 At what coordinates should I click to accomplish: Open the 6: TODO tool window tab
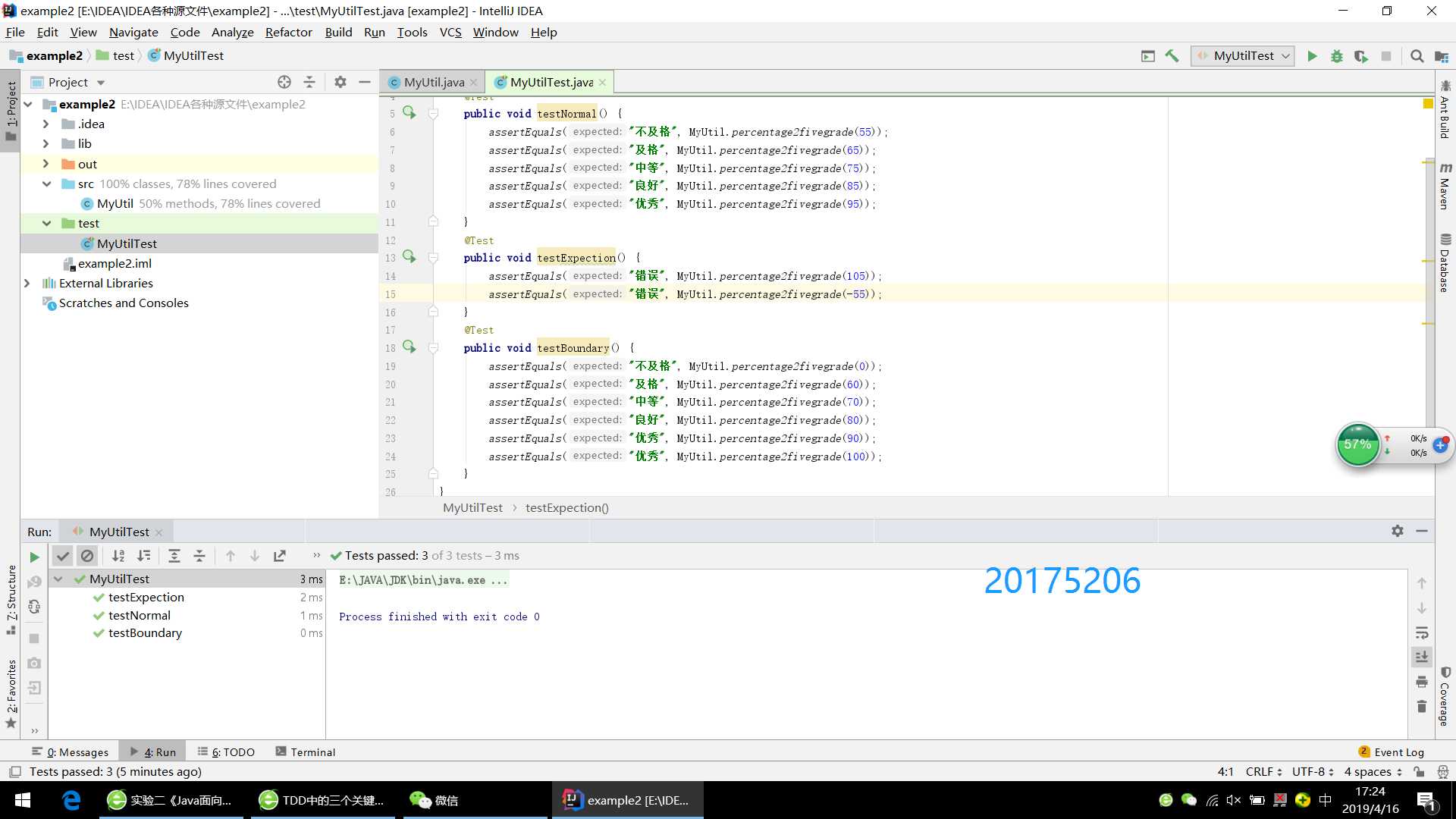(226, 752)
